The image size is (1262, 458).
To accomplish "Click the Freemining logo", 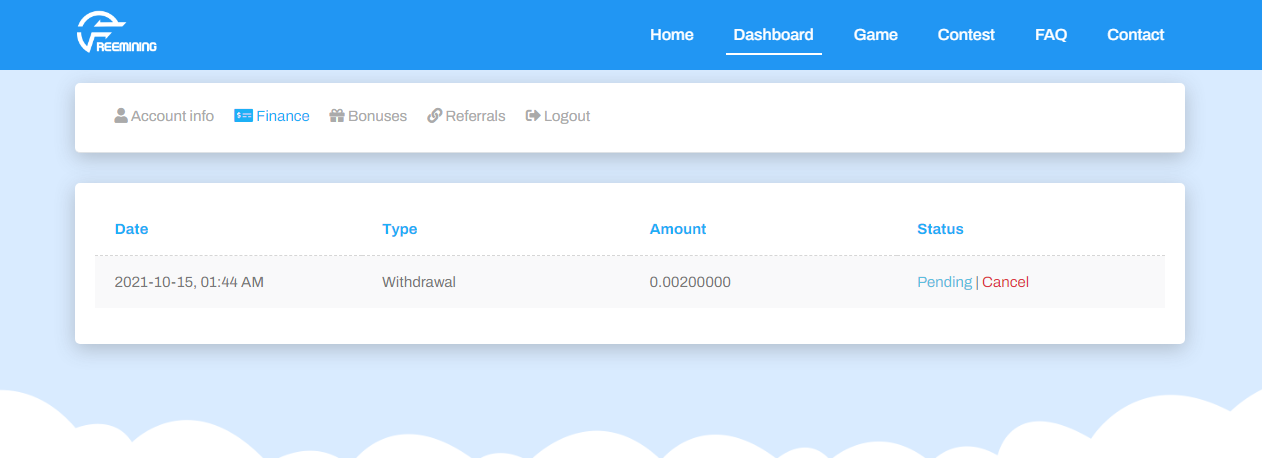I will coord(117,34).
